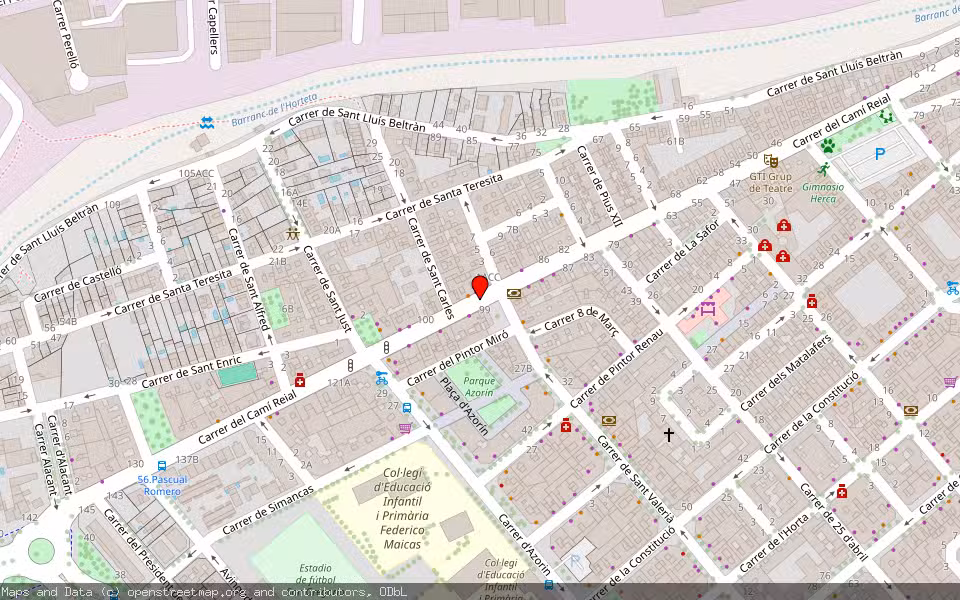Click the running figure icon at Gimnasio Herca
960x600 pixels.
tap(824, 168)
